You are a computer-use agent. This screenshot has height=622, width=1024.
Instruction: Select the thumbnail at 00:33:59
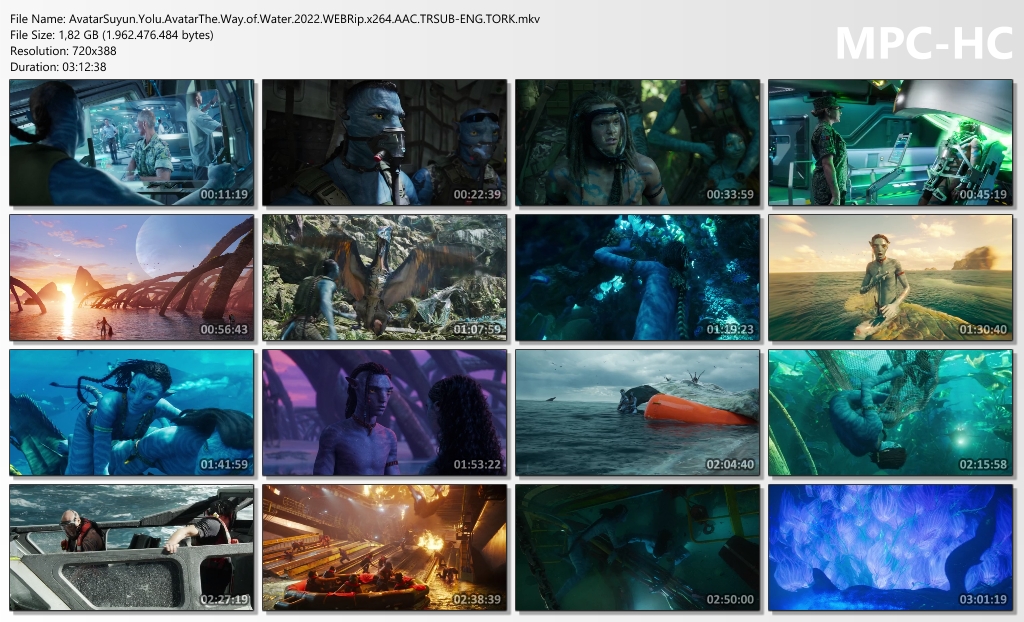point(637,142)
